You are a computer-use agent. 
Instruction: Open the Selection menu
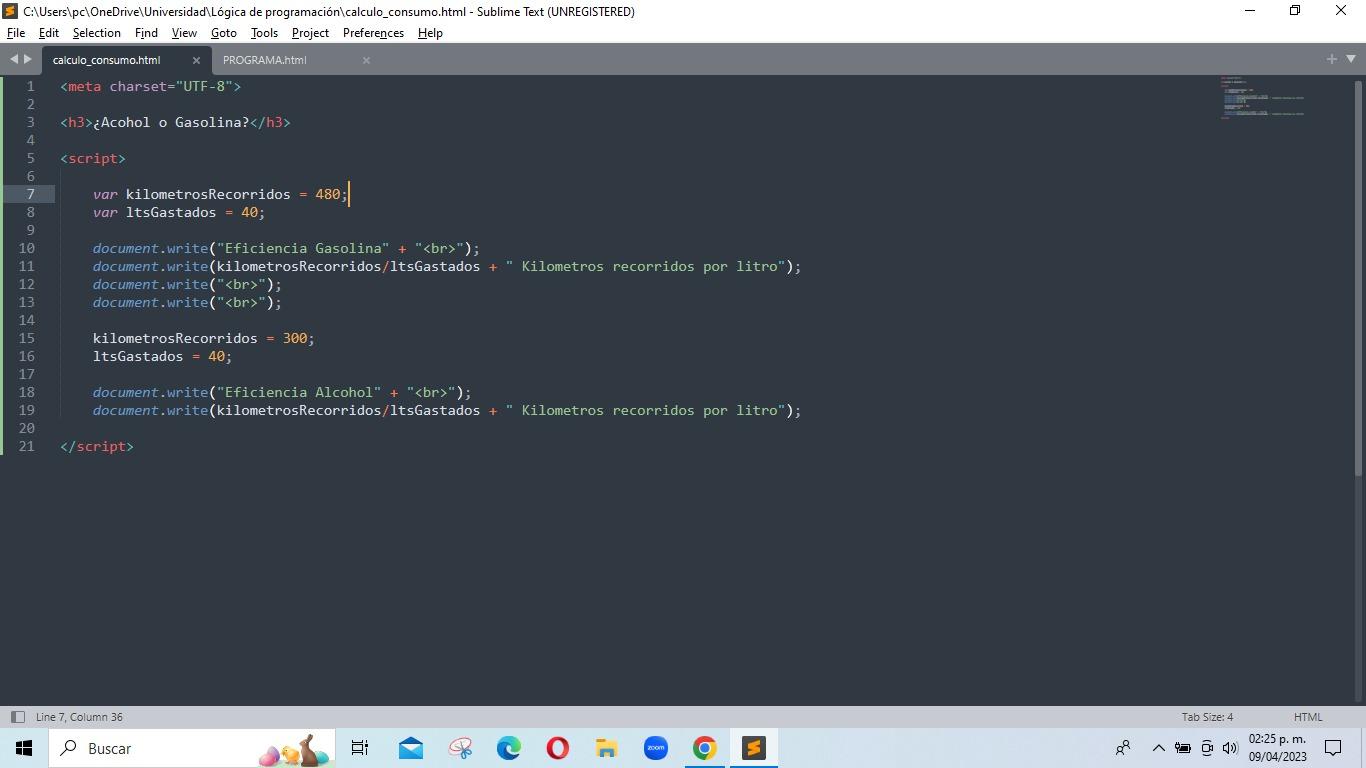tap(96, 33)
